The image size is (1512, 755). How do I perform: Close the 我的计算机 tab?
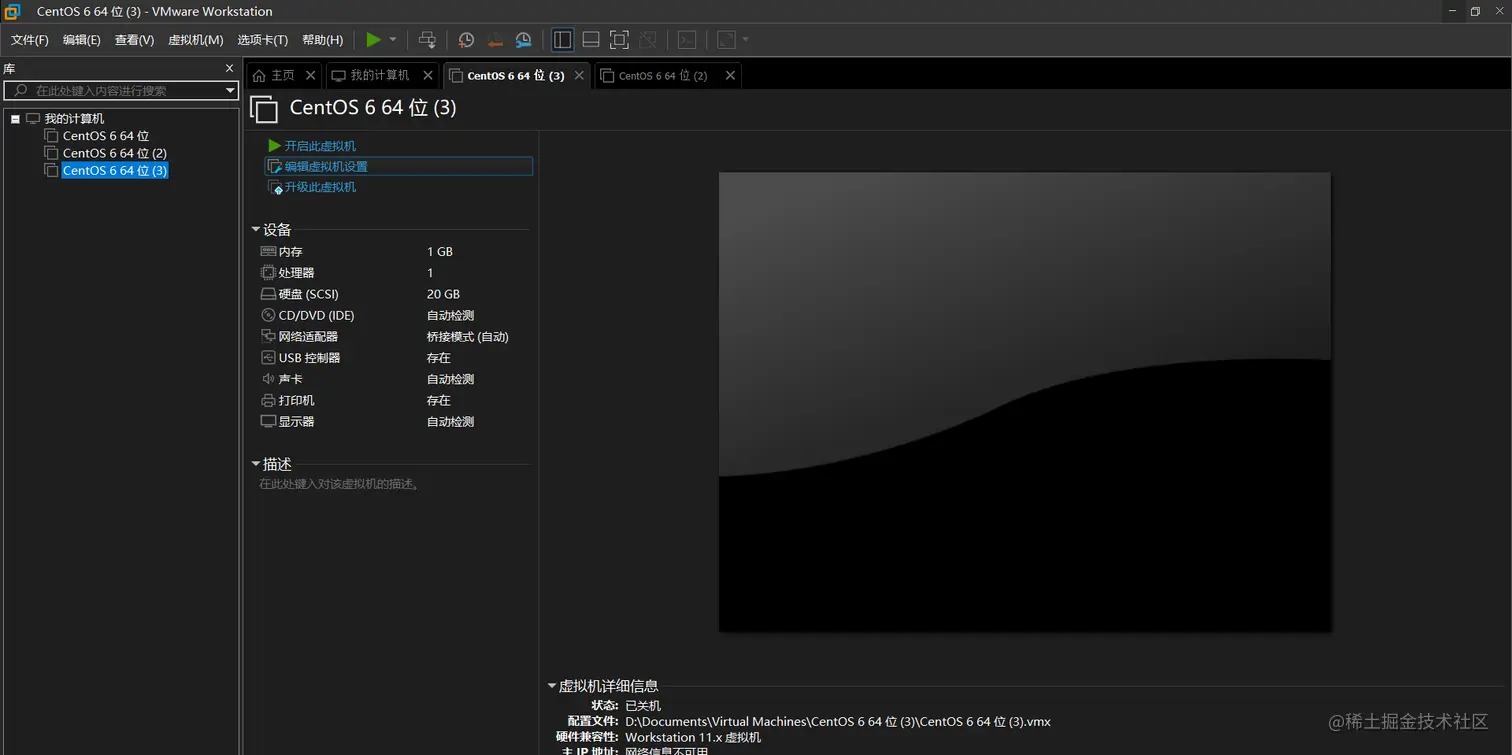click(x=428, y=75)
